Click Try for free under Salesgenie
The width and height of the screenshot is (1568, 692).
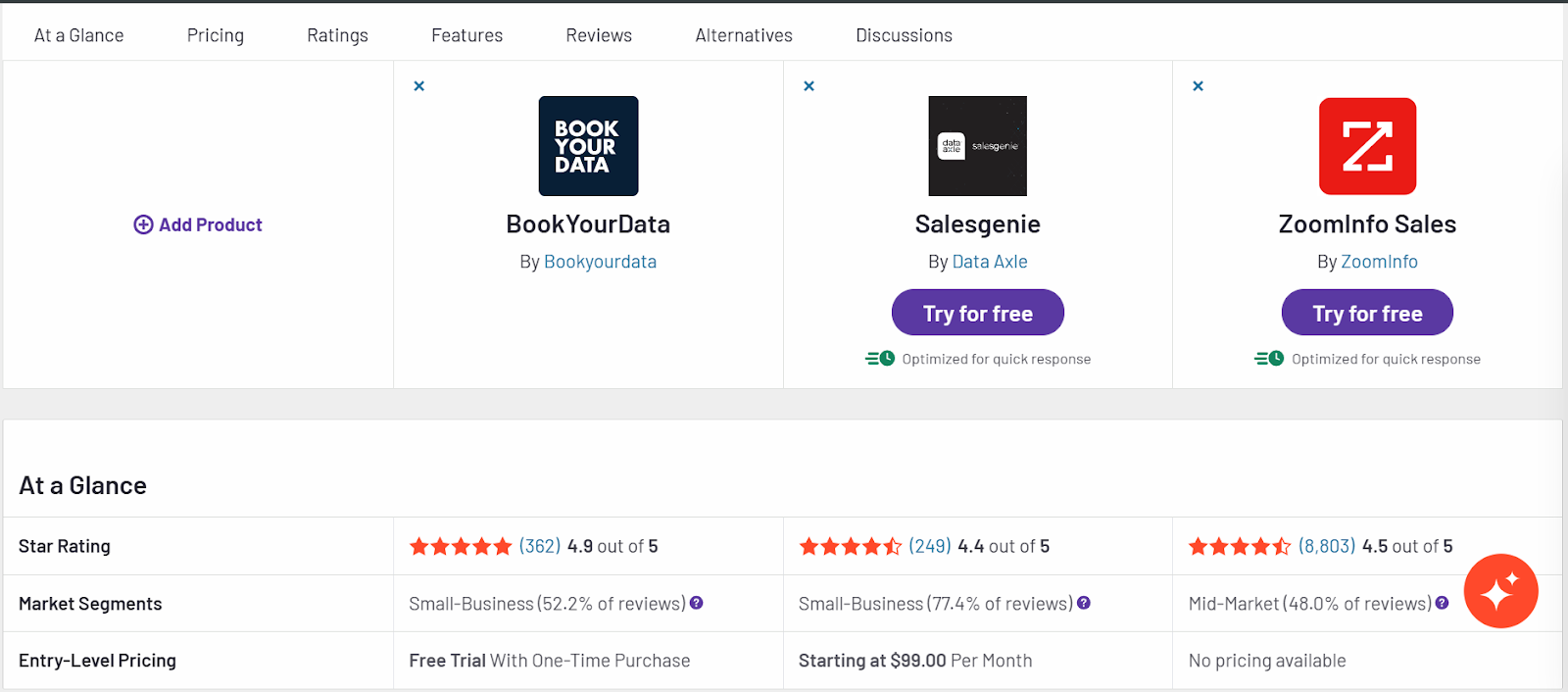(x=978, y=313)
